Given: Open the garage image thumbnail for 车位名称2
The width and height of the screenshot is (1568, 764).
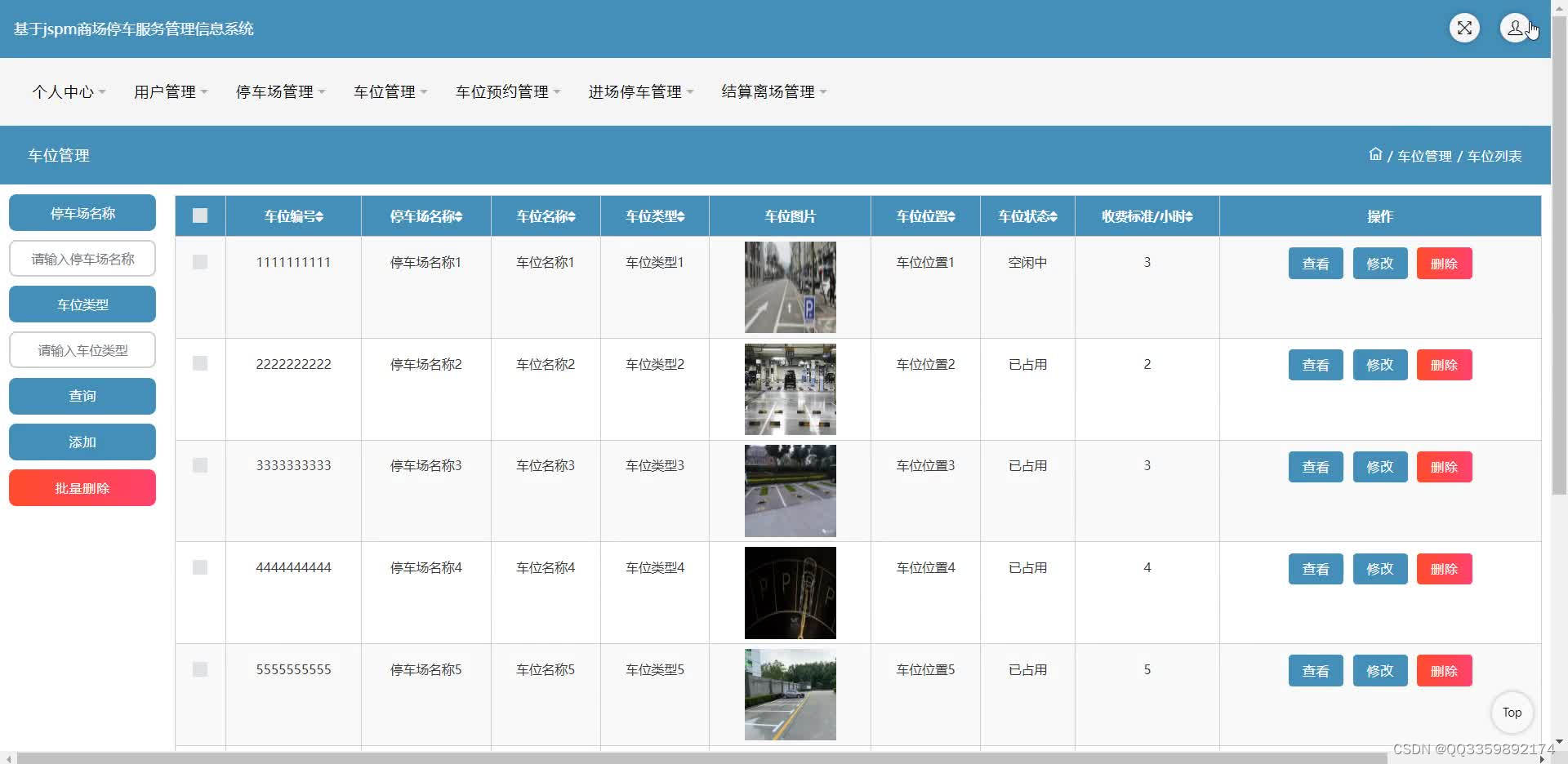Looking at the screenshot, I should 791,389.
